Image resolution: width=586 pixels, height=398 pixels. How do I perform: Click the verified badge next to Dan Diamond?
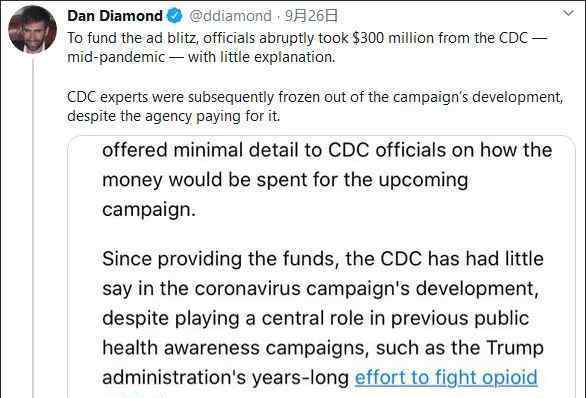click(175, 16)
